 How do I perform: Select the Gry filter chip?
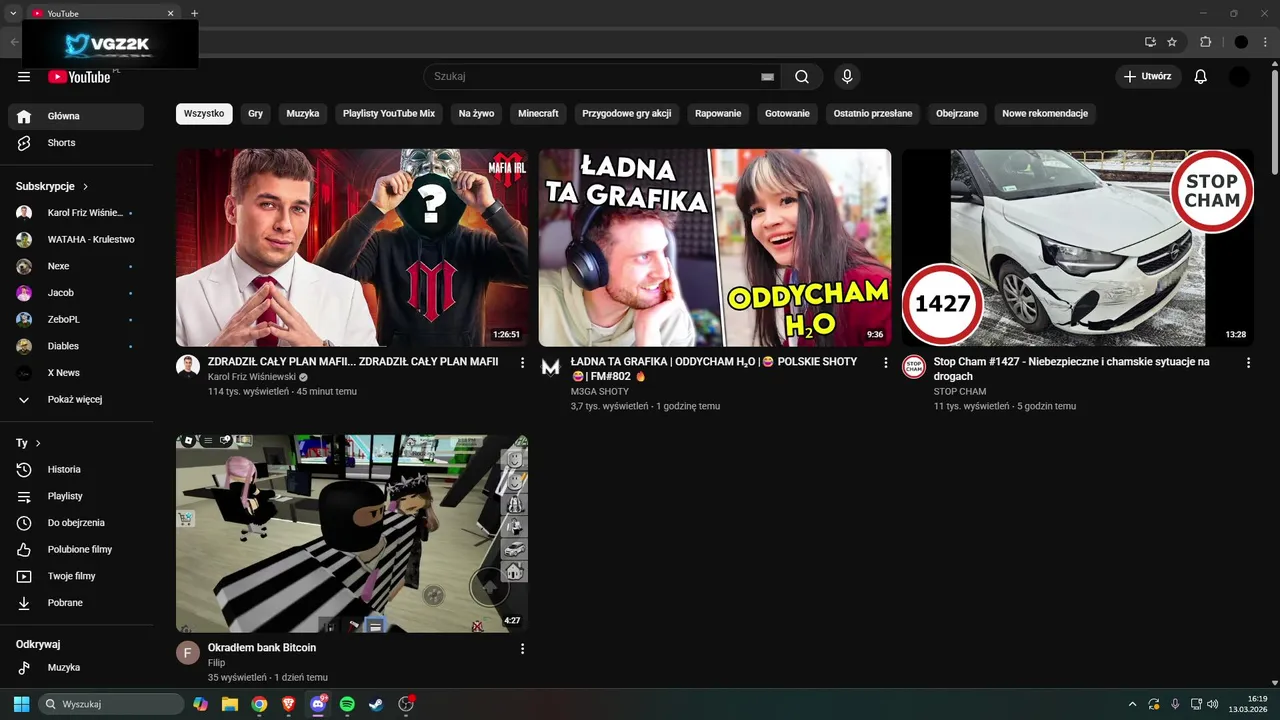(255, 114)
